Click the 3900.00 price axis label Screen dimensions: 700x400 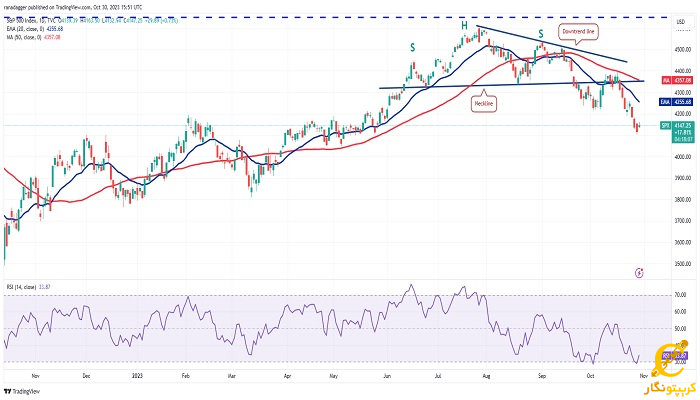(x=683, y=178)
